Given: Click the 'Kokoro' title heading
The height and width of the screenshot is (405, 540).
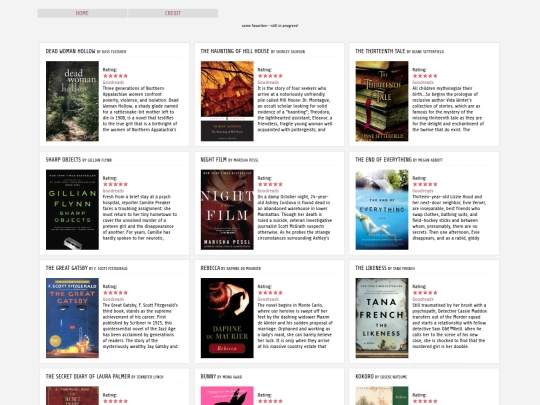Looking at the screenshot, I should (x=364, y=377).
